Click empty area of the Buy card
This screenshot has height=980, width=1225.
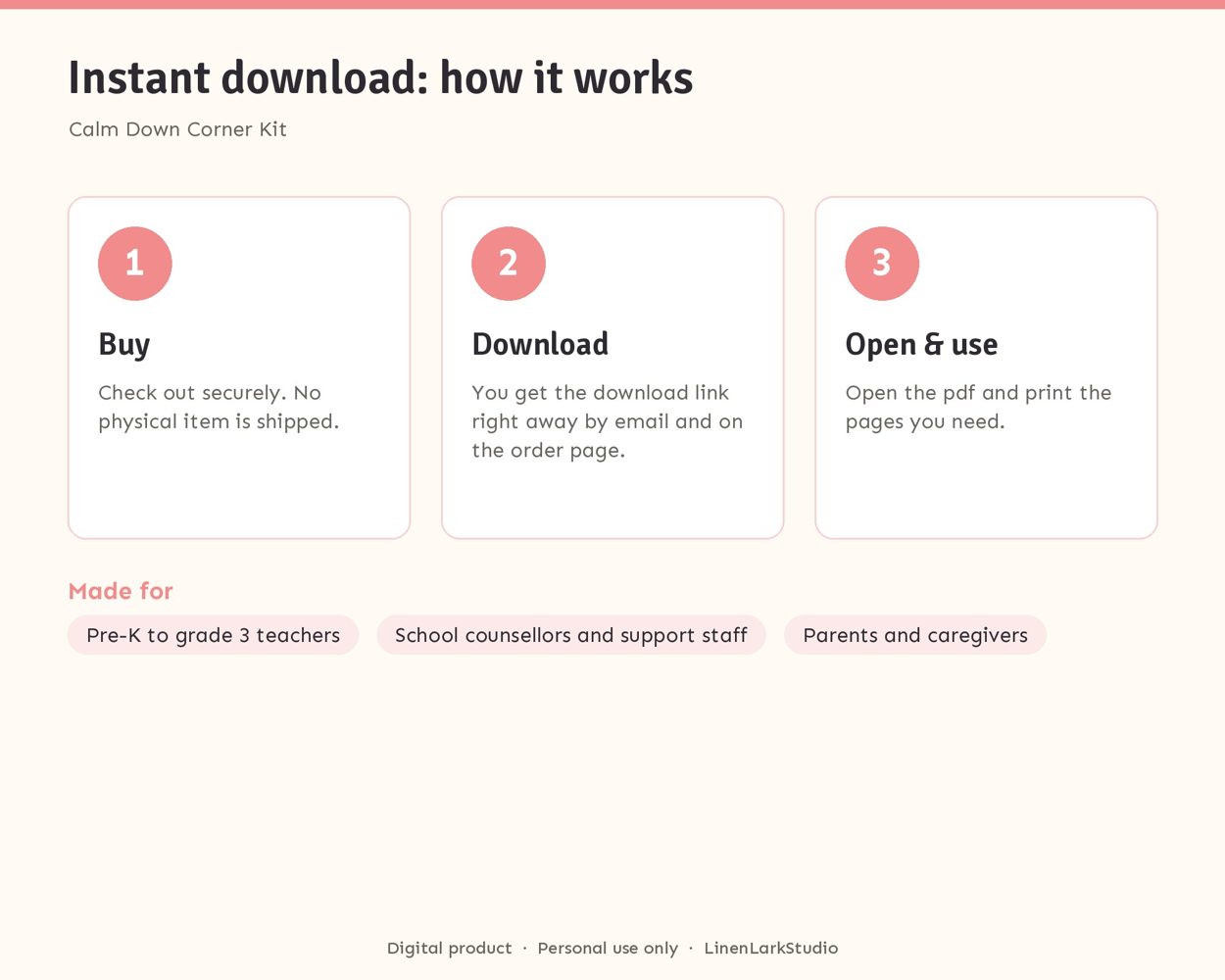coord(239,490)
